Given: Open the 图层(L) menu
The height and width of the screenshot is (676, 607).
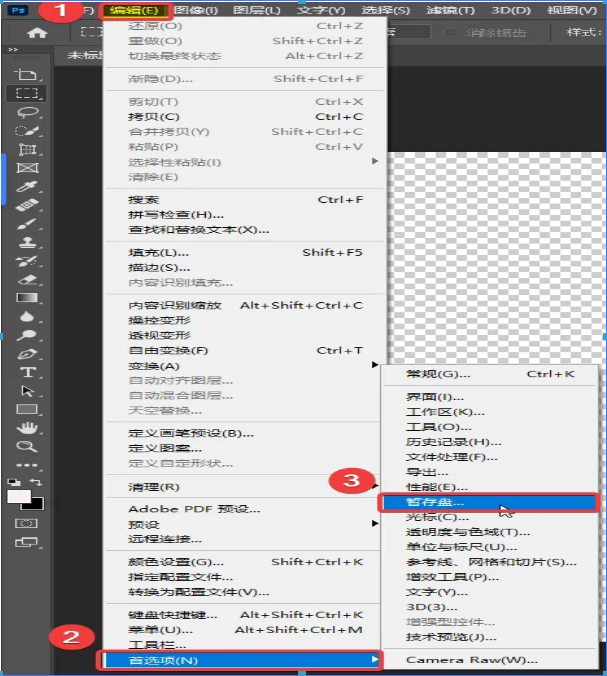Looking at the screenshot, I should [257, 10].
